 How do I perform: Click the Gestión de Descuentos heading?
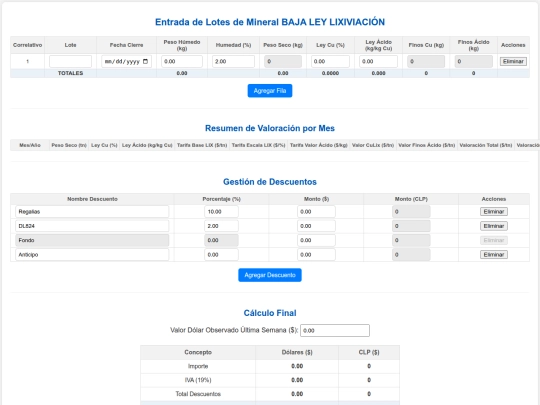270,182
